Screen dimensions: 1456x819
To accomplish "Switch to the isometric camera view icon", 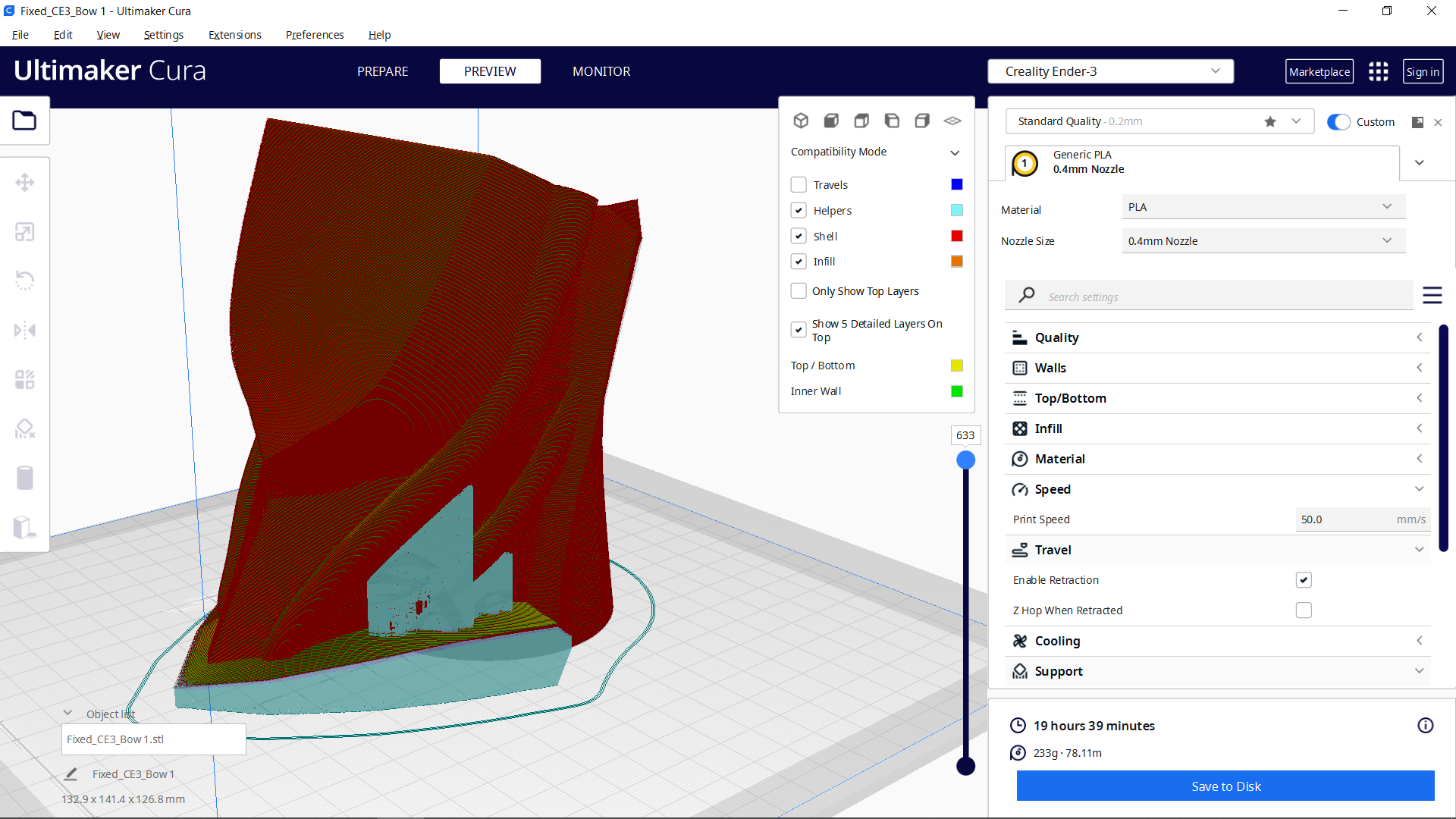I will click(801, 120).
